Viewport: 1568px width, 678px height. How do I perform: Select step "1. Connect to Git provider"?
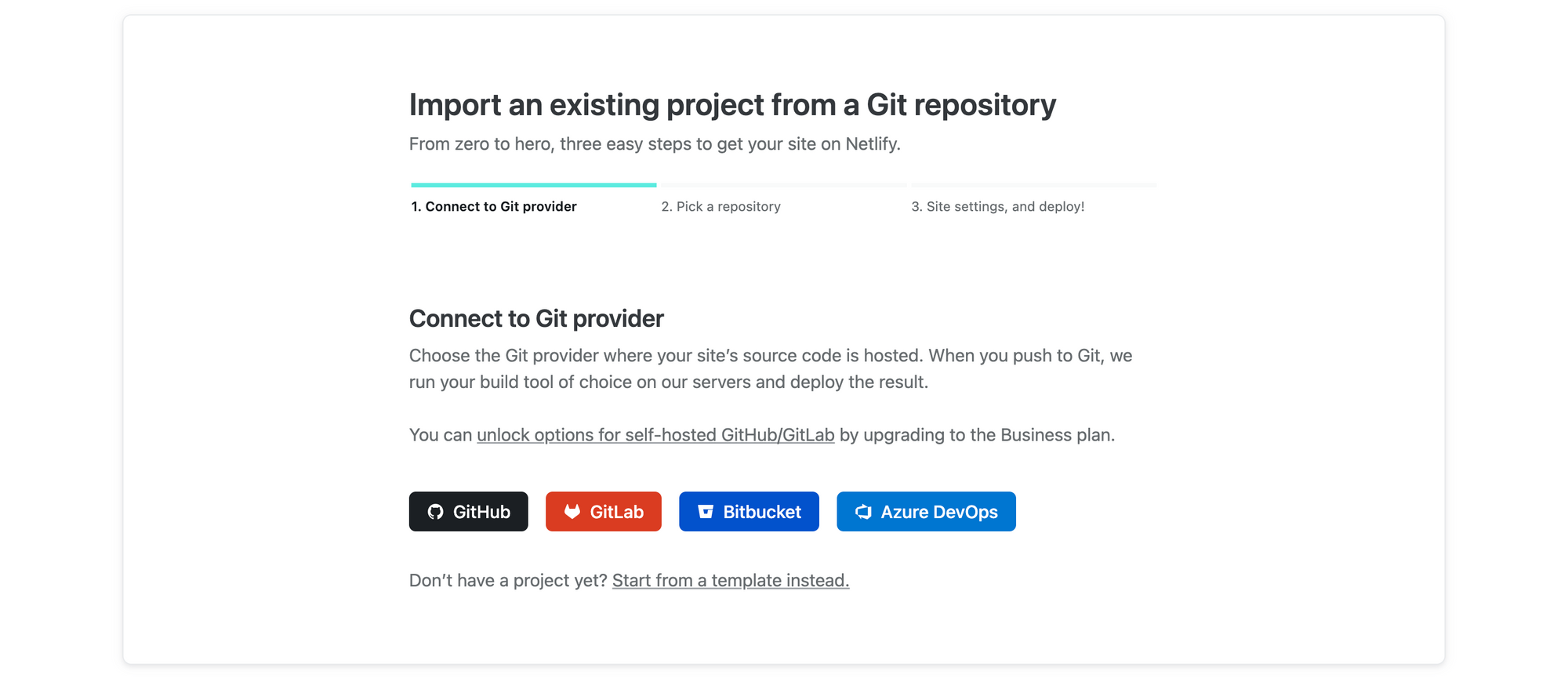click(x=493, y=206)
